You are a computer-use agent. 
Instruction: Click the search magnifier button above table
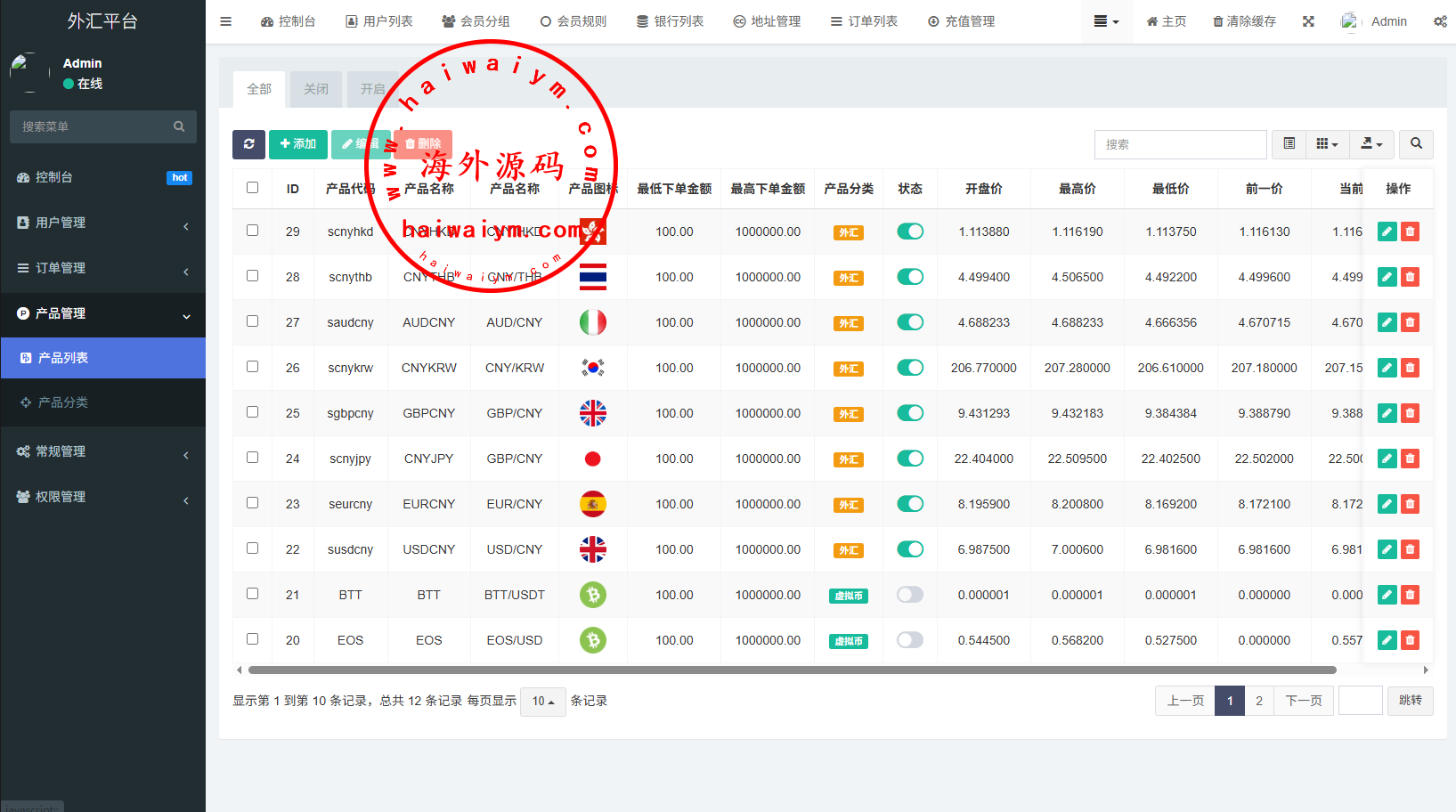coord(1416,144)
